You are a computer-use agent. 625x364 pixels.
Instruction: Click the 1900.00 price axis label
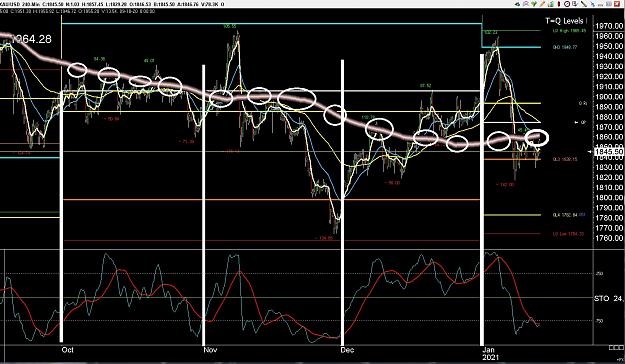pos(609,97)
